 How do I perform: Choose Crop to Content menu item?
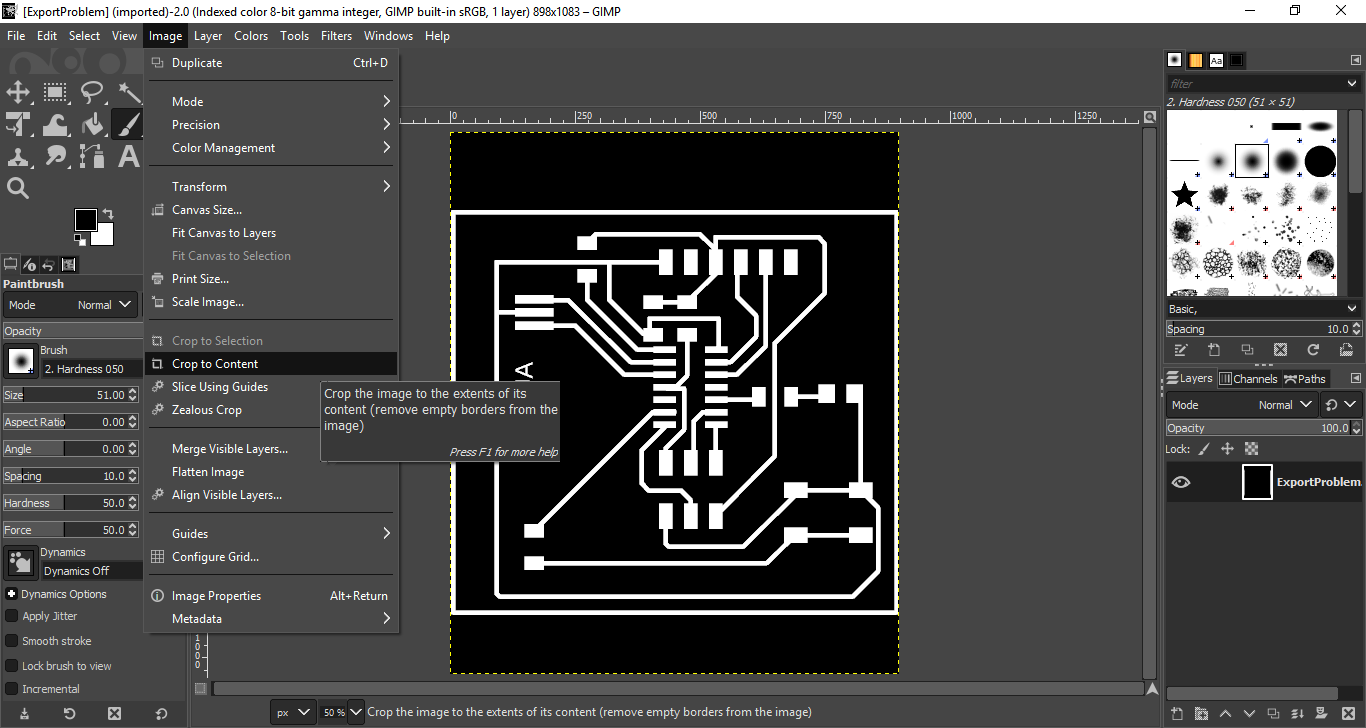tap(271, 364)
